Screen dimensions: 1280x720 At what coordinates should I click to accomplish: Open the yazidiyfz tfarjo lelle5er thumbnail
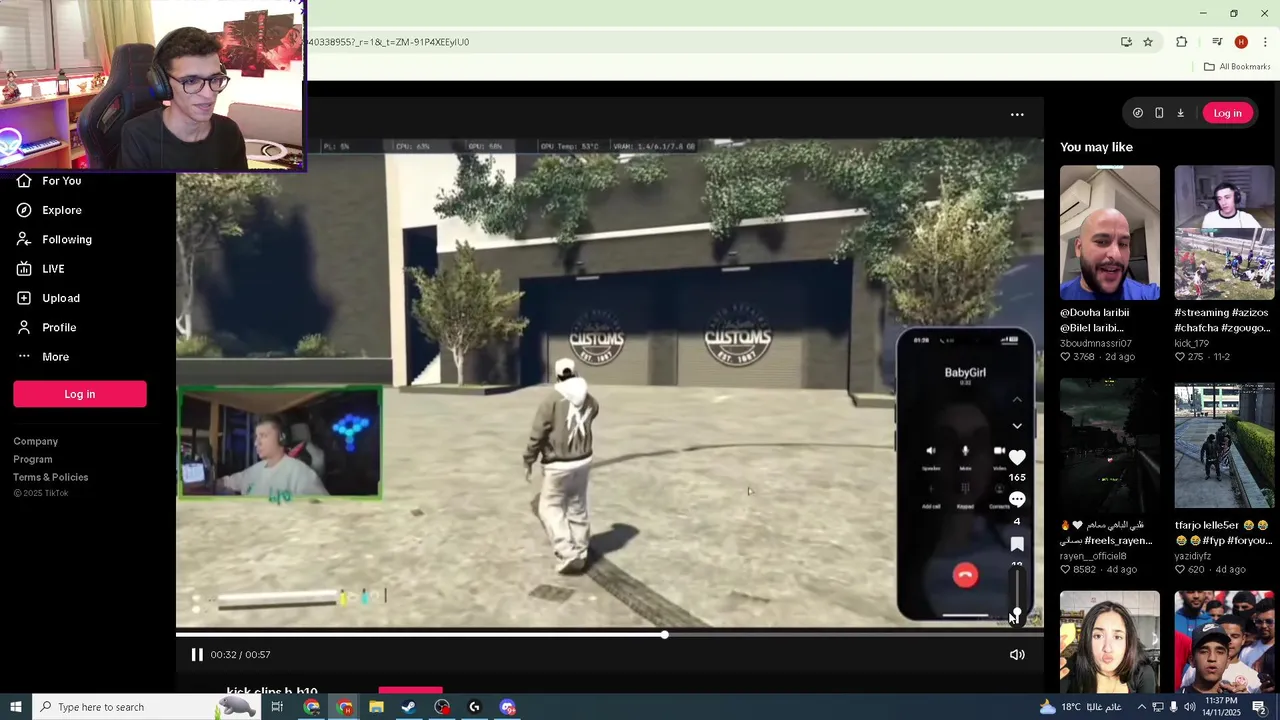[x=1224, y=443]
